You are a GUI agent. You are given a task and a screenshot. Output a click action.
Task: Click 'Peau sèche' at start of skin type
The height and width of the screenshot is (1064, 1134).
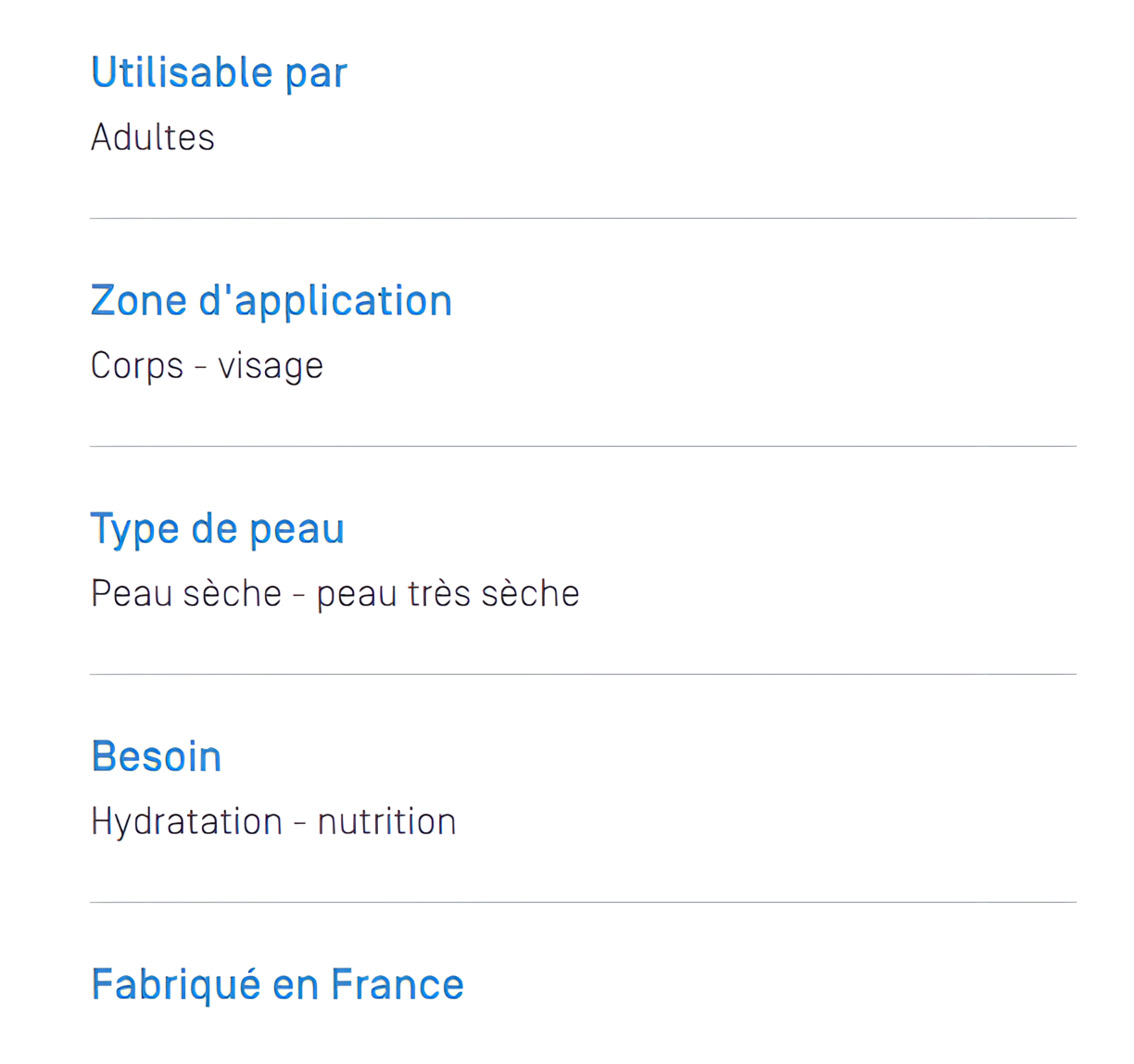186,594
